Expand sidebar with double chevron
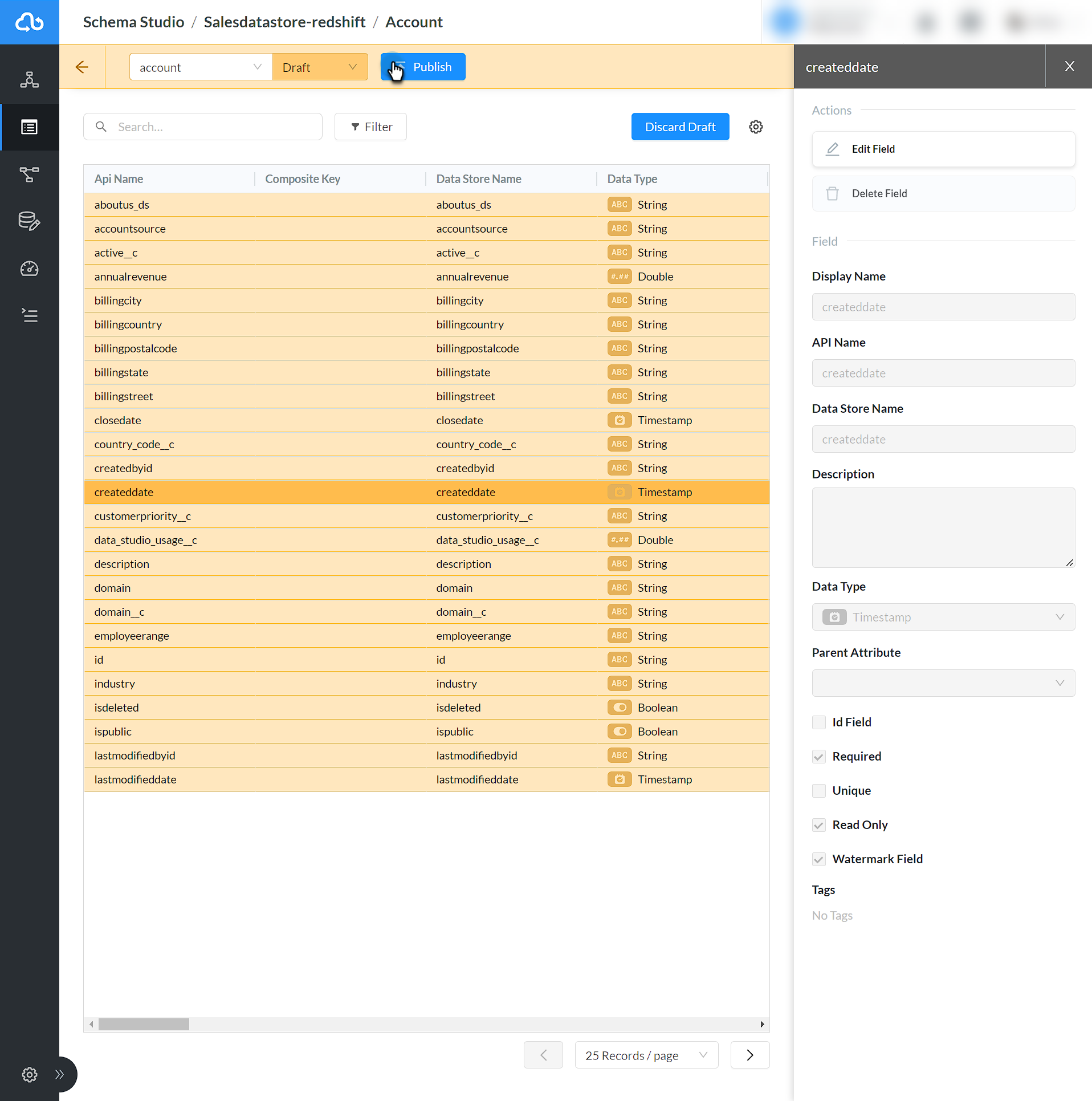The width and height of the screenshot is (1092, 1101). tap(59, 1075)
